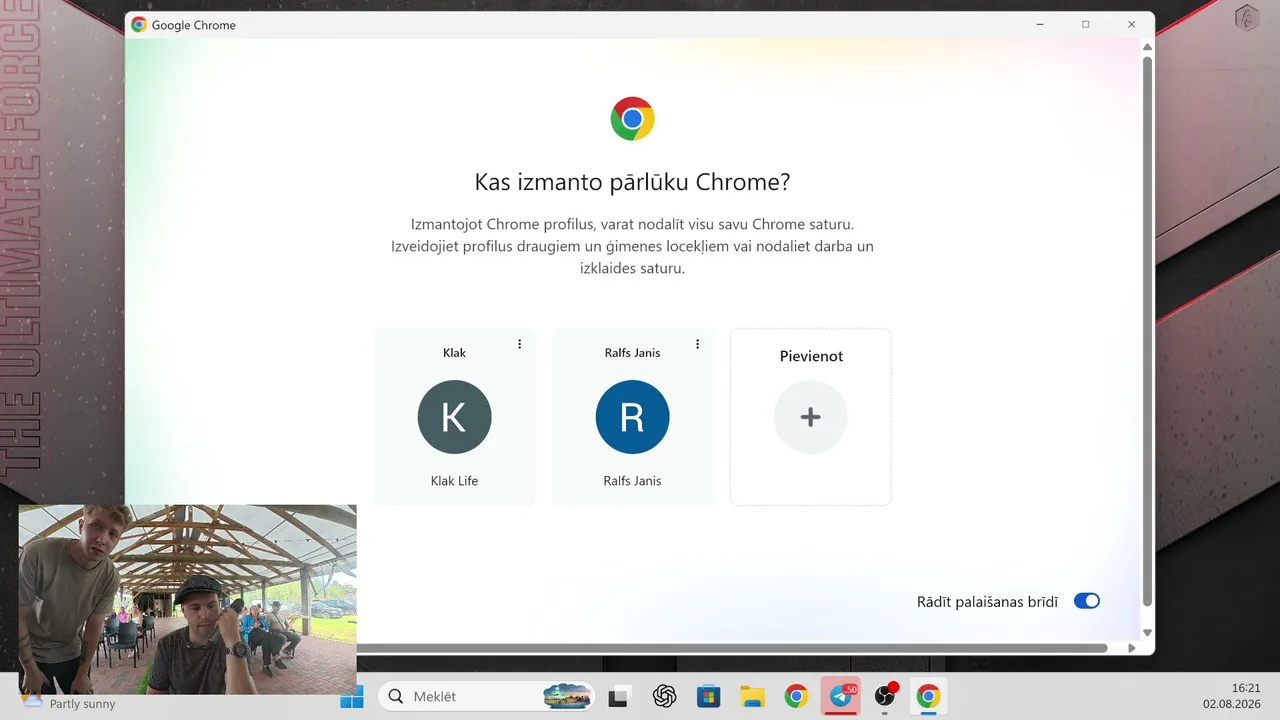Image resolution: width=1280 pixels, height=720 pixels.
Task: Open Telegram from the taskbar
Action: tap(841, 697)
